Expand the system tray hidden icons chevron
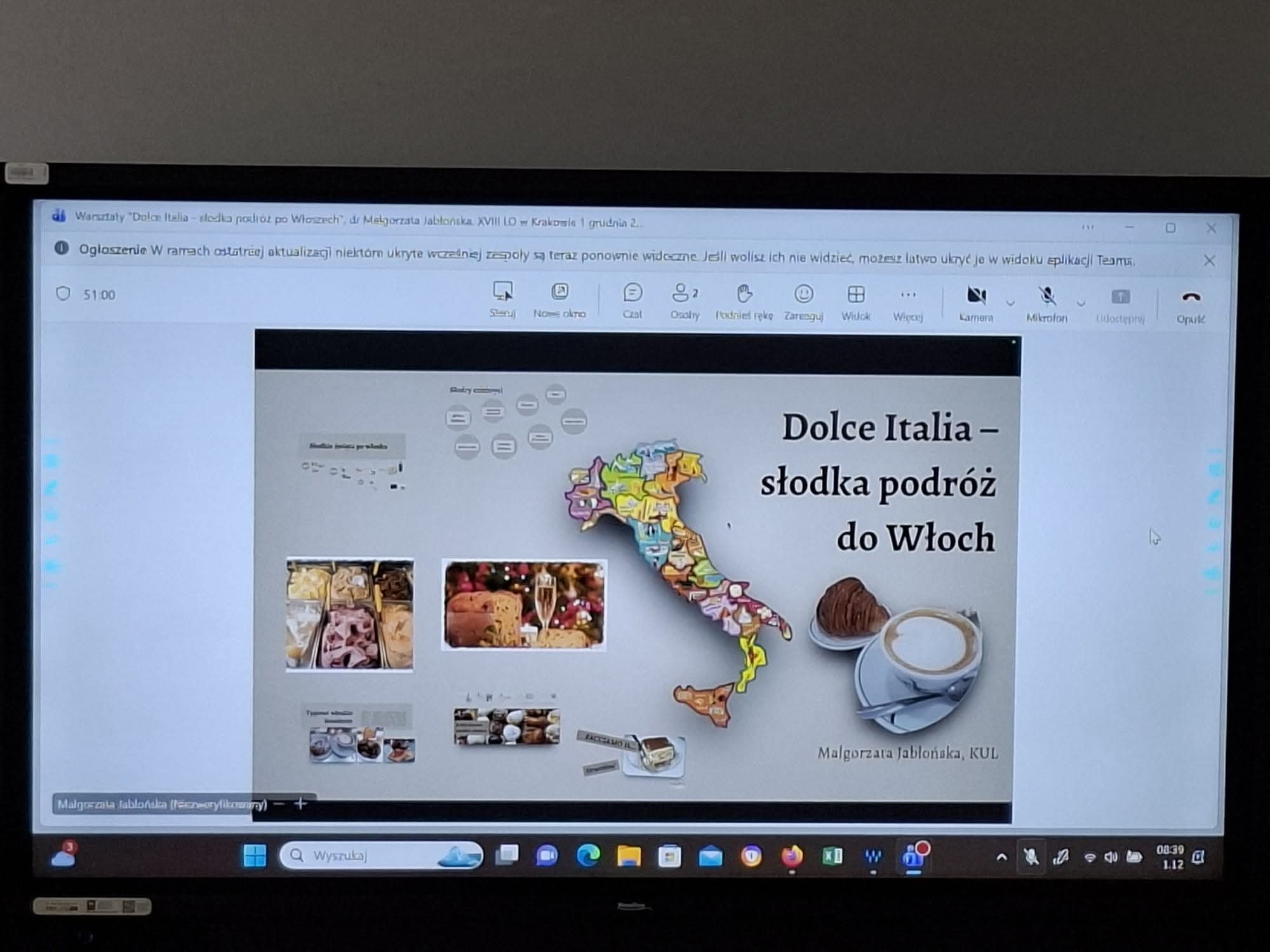The image size is (1270, 952). (1001, 857)
